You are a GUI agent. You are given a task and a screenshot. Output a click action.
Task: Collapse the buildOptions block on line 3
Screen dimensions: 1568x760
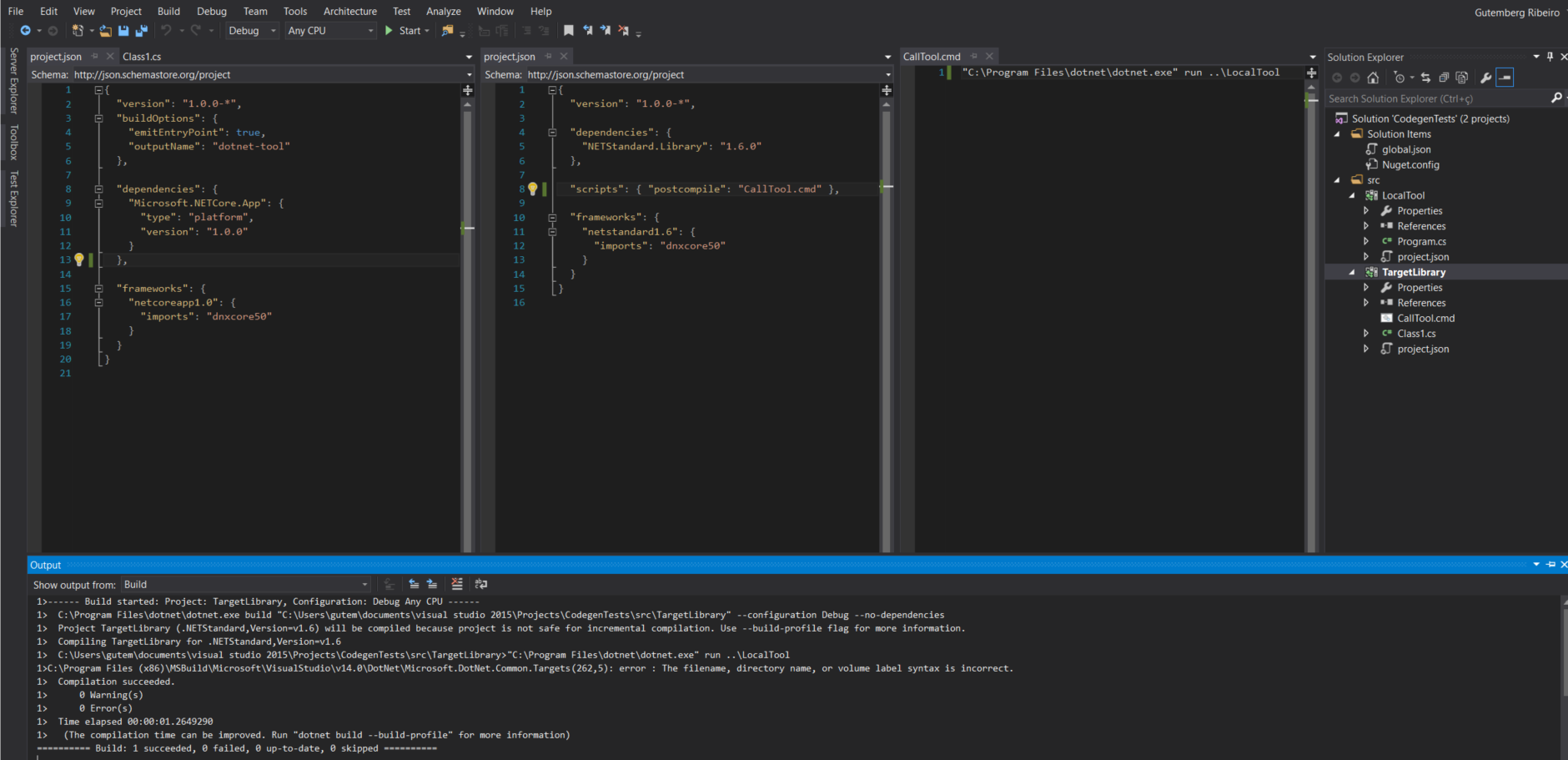tap(98, 118)
